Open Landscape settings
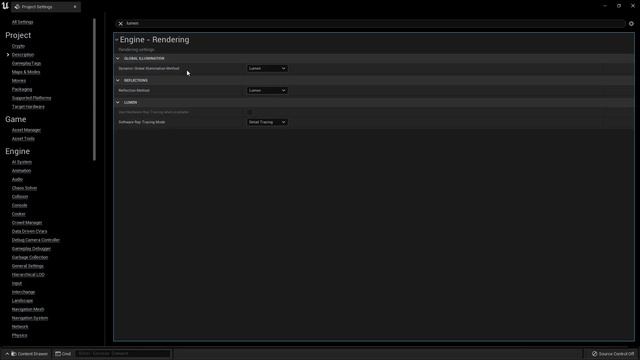The height and width of the screenshot is (360, 640). coord(22,301)
